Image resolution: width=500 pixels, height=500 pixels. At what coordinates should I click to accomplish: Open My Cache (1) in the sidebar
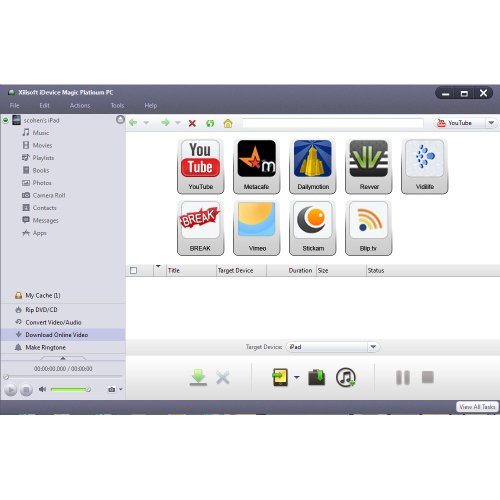pos(63,295)
